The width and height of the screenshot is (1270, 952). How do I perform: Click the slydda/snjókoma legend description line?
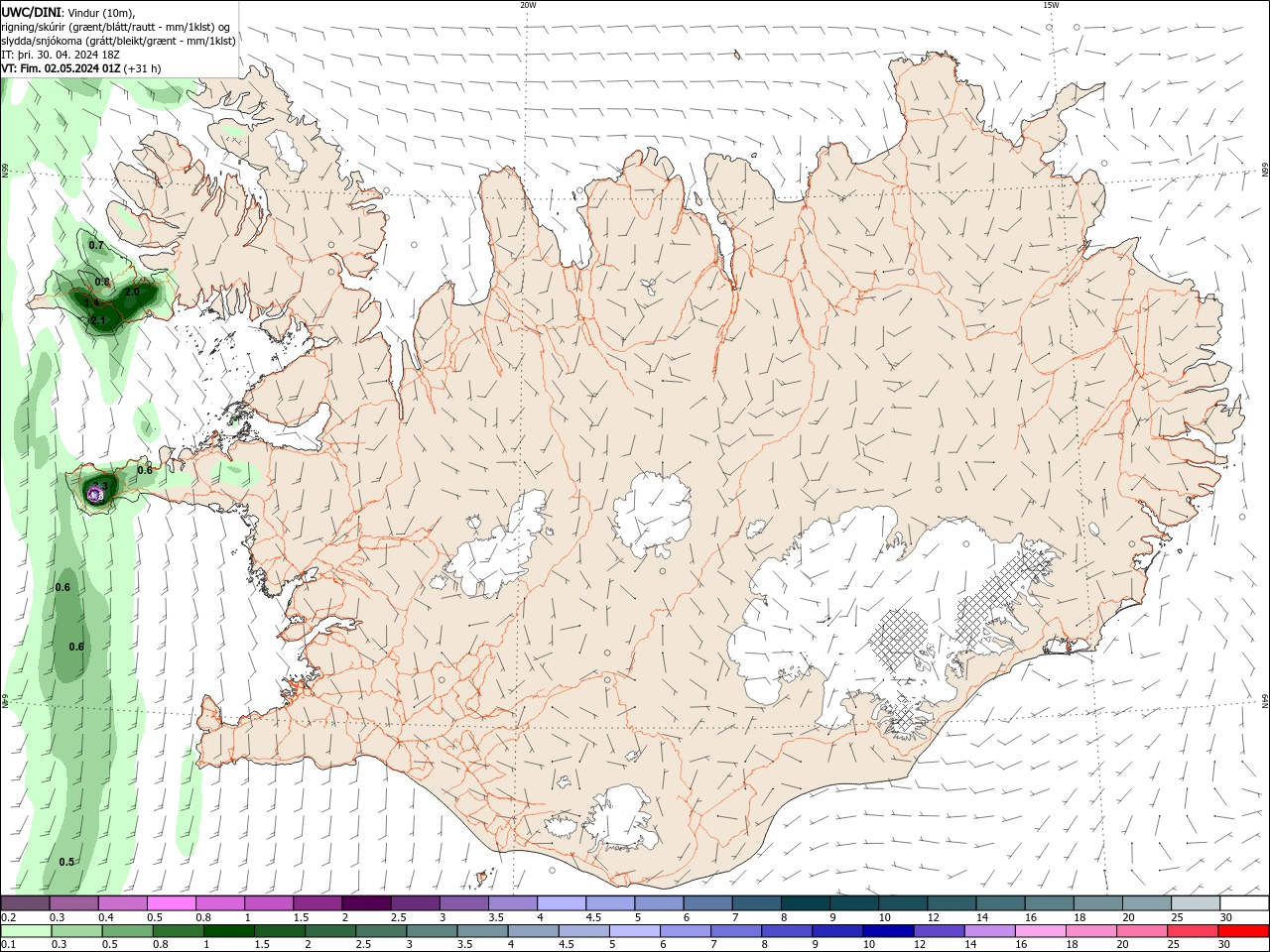pyautogui.click(x=118, y=41)
